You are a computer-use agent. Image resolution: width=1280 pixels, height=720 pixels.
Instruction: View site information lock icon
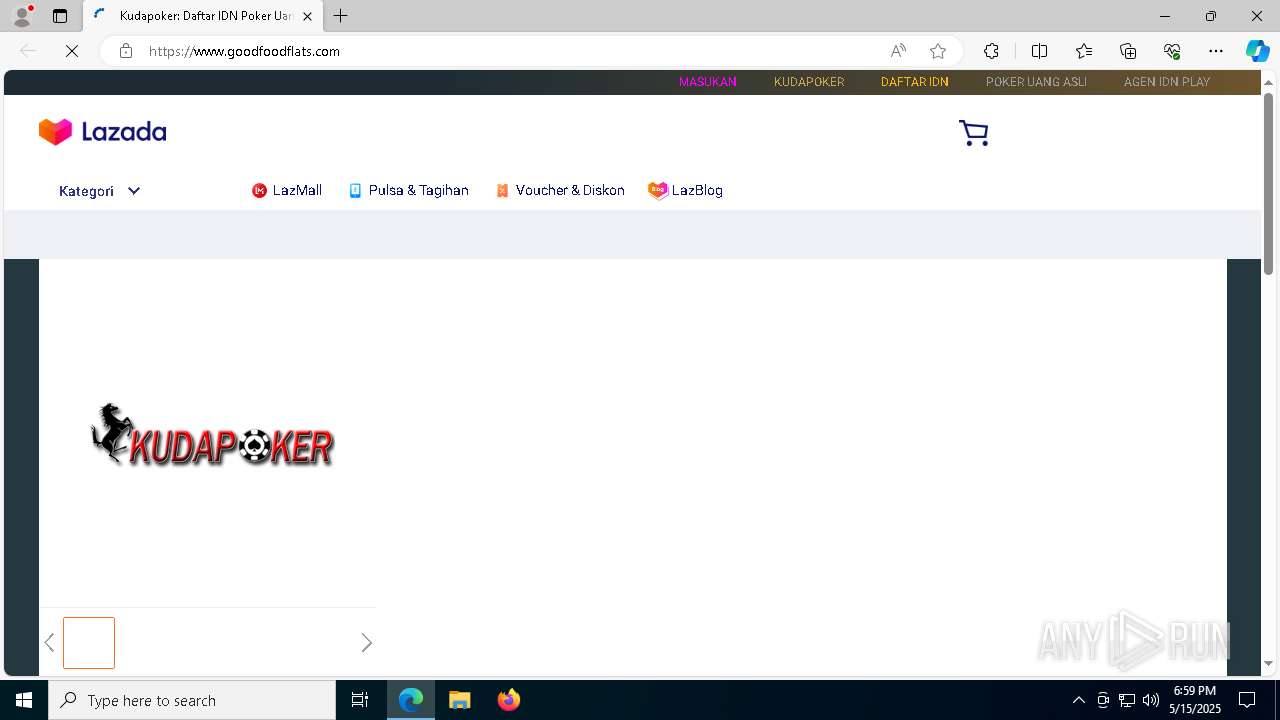click(126, 51)
